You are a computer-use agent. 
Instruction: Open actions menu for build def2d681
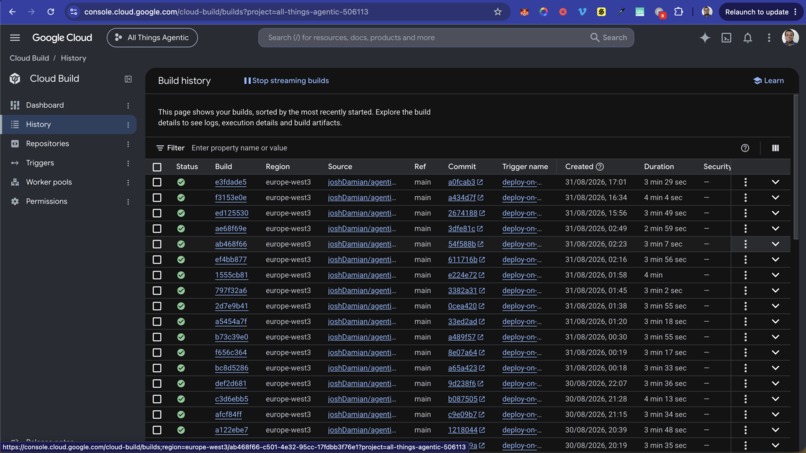click(745, 384)
